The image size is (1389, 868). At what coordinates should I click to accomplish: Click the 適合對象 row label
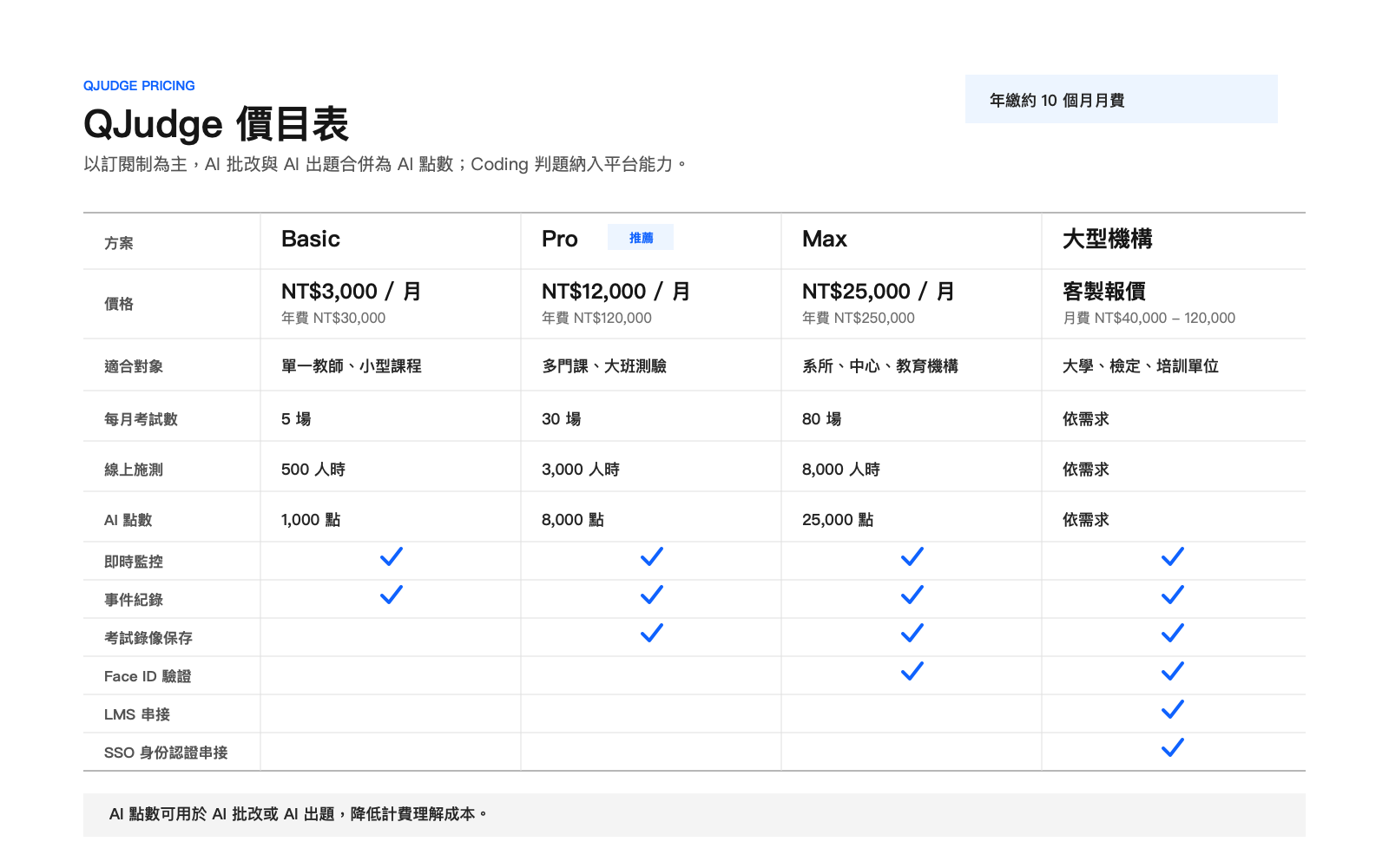134,366
